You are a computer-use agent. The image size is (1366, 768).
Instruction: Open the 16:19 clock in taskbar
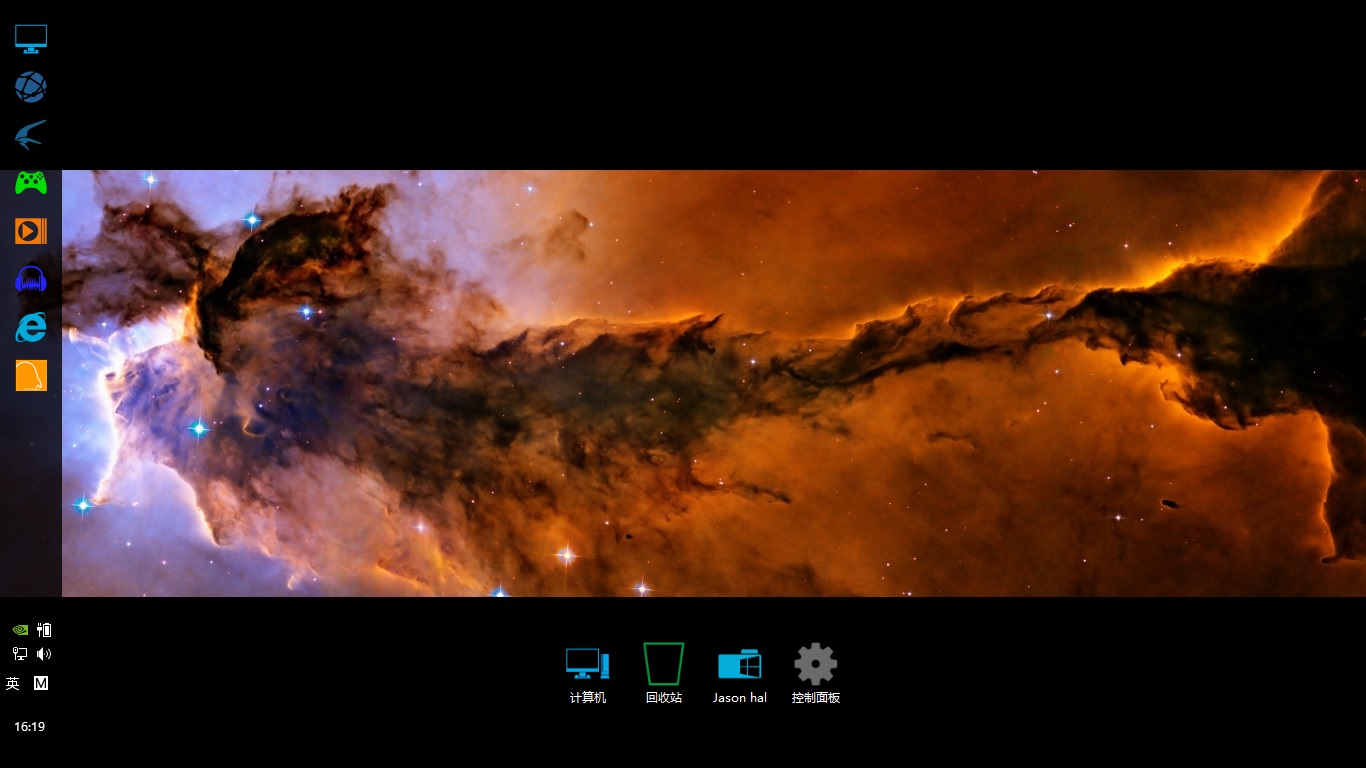click(x=29, y=727)
